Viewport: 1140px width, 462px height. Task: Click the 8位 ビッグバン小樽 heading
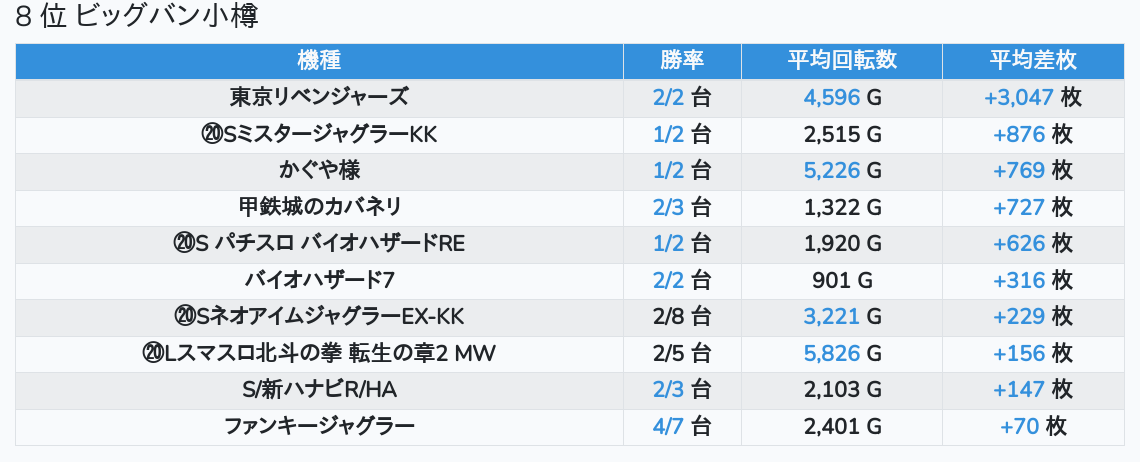point(137,18)
